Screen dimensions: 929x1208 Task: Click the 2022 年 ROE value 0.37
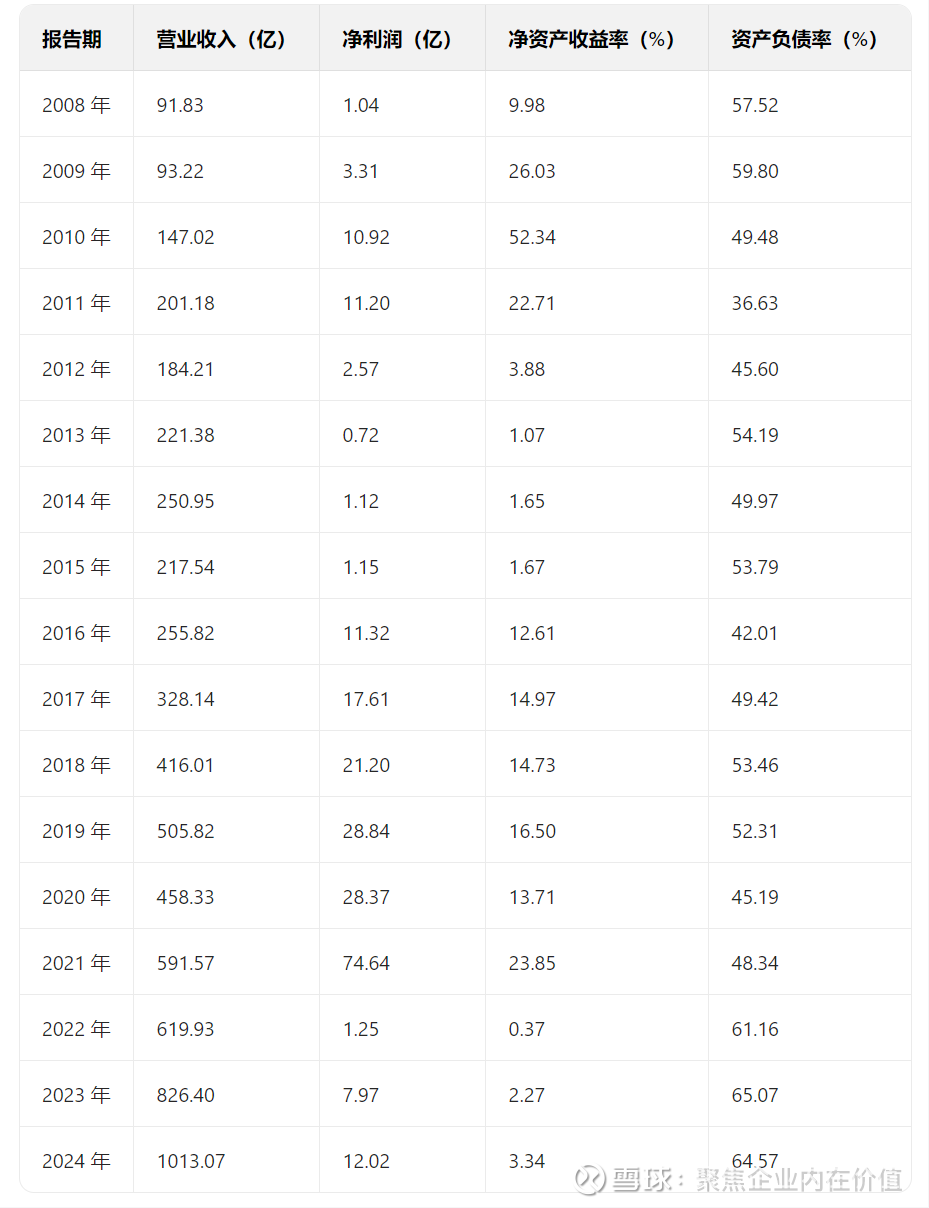tap(527, 1029)
